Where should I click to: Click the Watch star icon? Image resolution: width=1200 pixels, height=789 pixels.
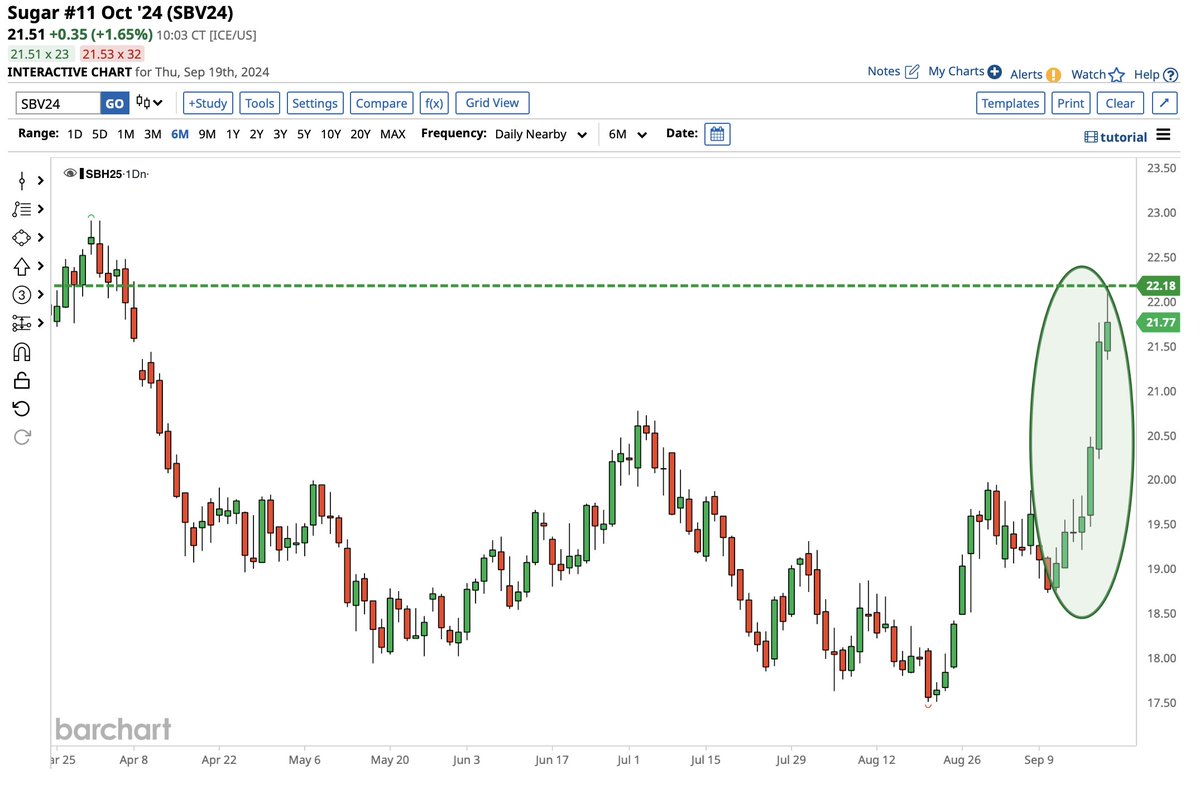(x=1117, y=74)
